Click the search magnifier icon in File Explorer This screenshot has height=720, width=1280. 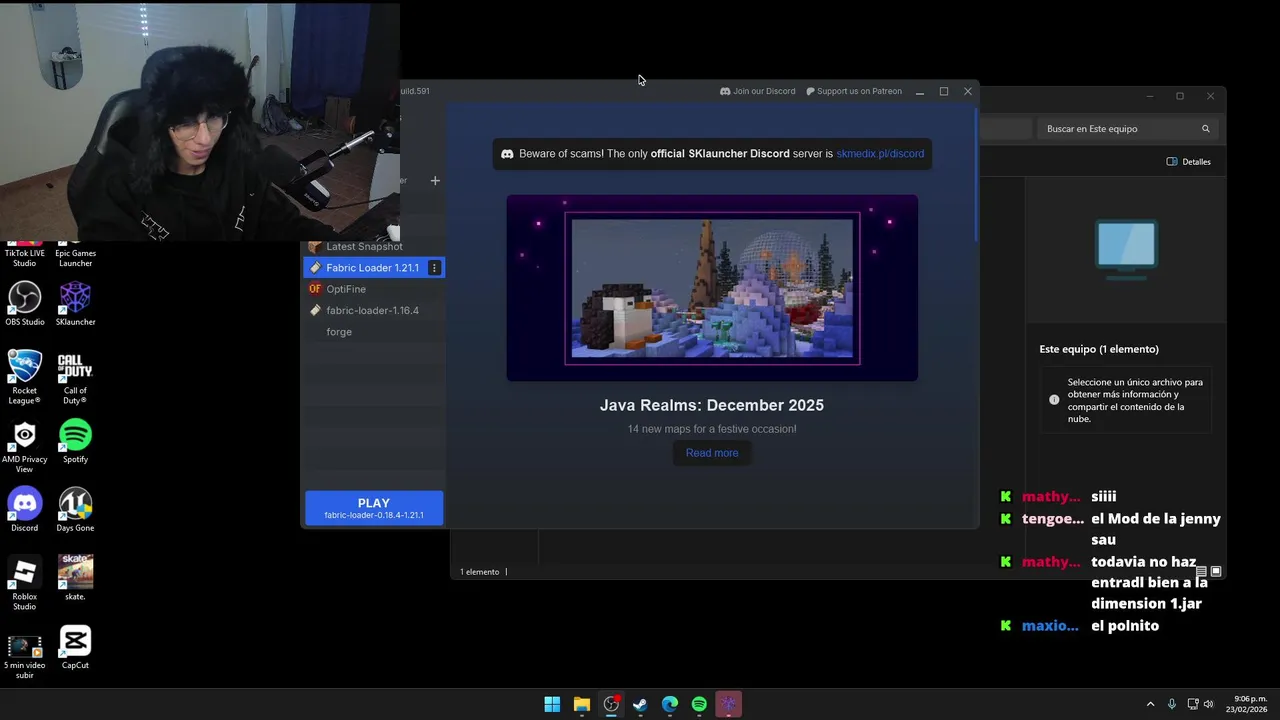(x=1206, y=129)
